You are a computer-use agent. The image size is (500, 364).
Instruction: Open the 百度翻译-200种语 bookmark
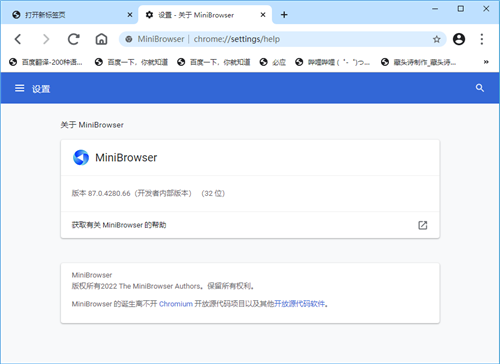[46, 62]
